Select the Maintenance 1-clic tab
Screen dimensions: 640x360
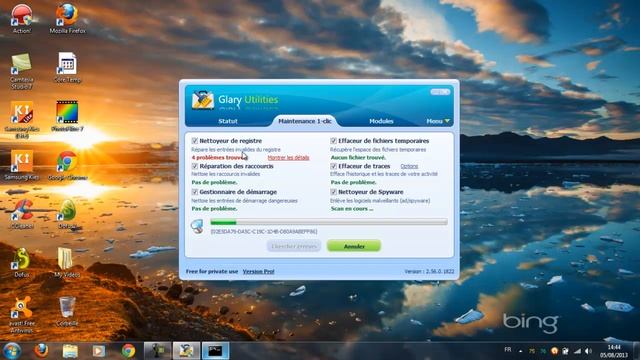point(304,121)
